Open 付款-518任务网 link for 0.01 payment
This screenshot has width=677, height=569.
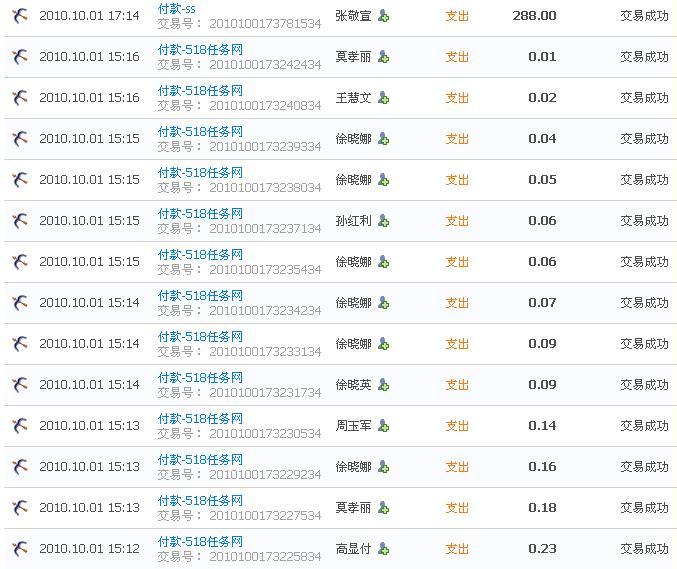pyautogui.click(x=200, y=49)
